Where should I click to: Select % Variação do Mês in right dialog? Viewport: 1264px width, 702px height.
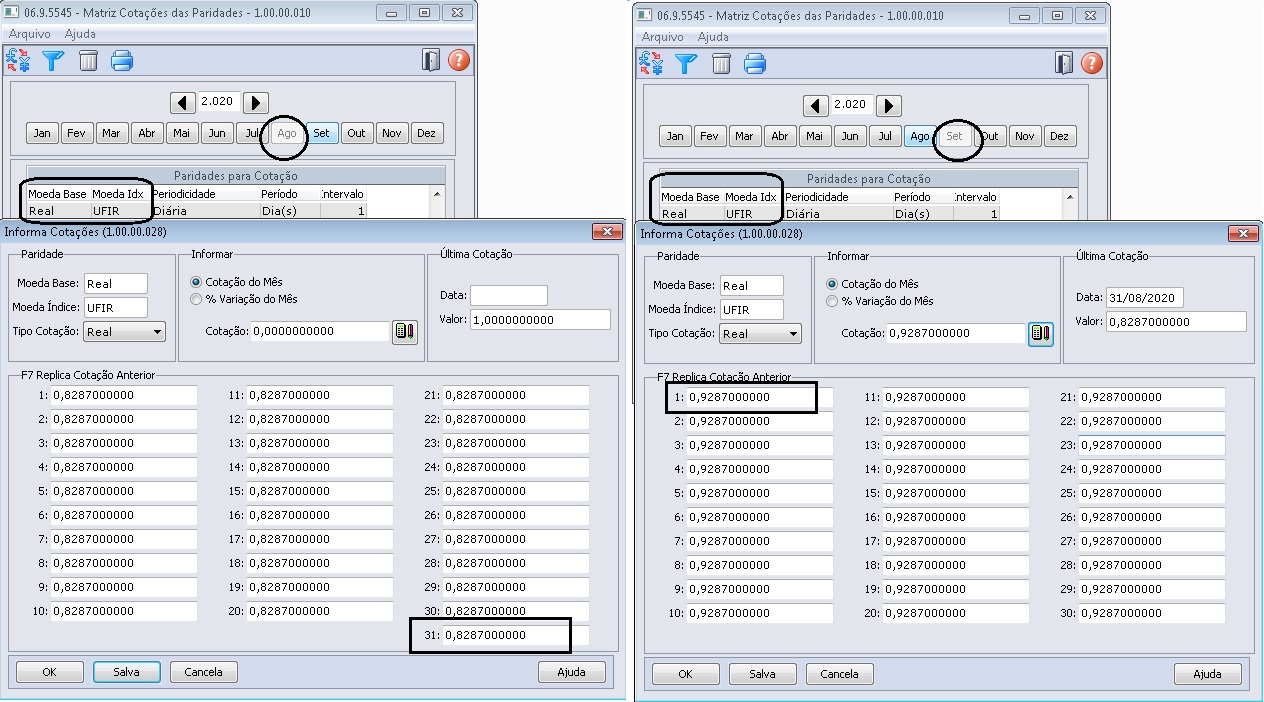(832, 301)
